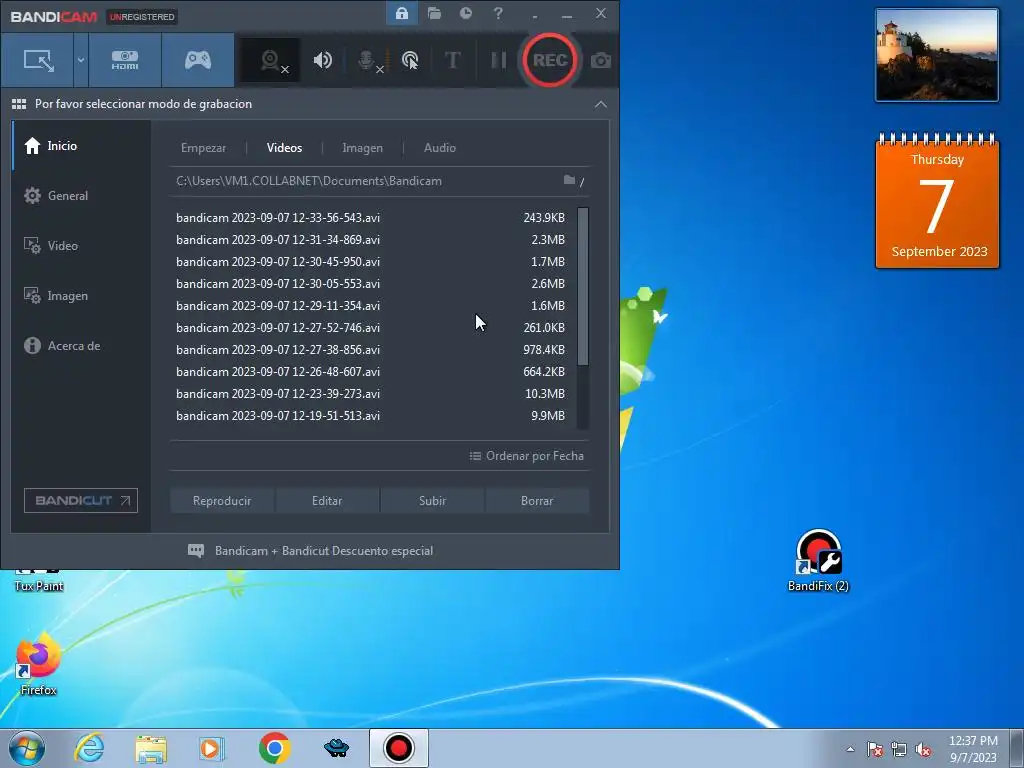Capture a screenshot with the camera icon

[601, 61]
